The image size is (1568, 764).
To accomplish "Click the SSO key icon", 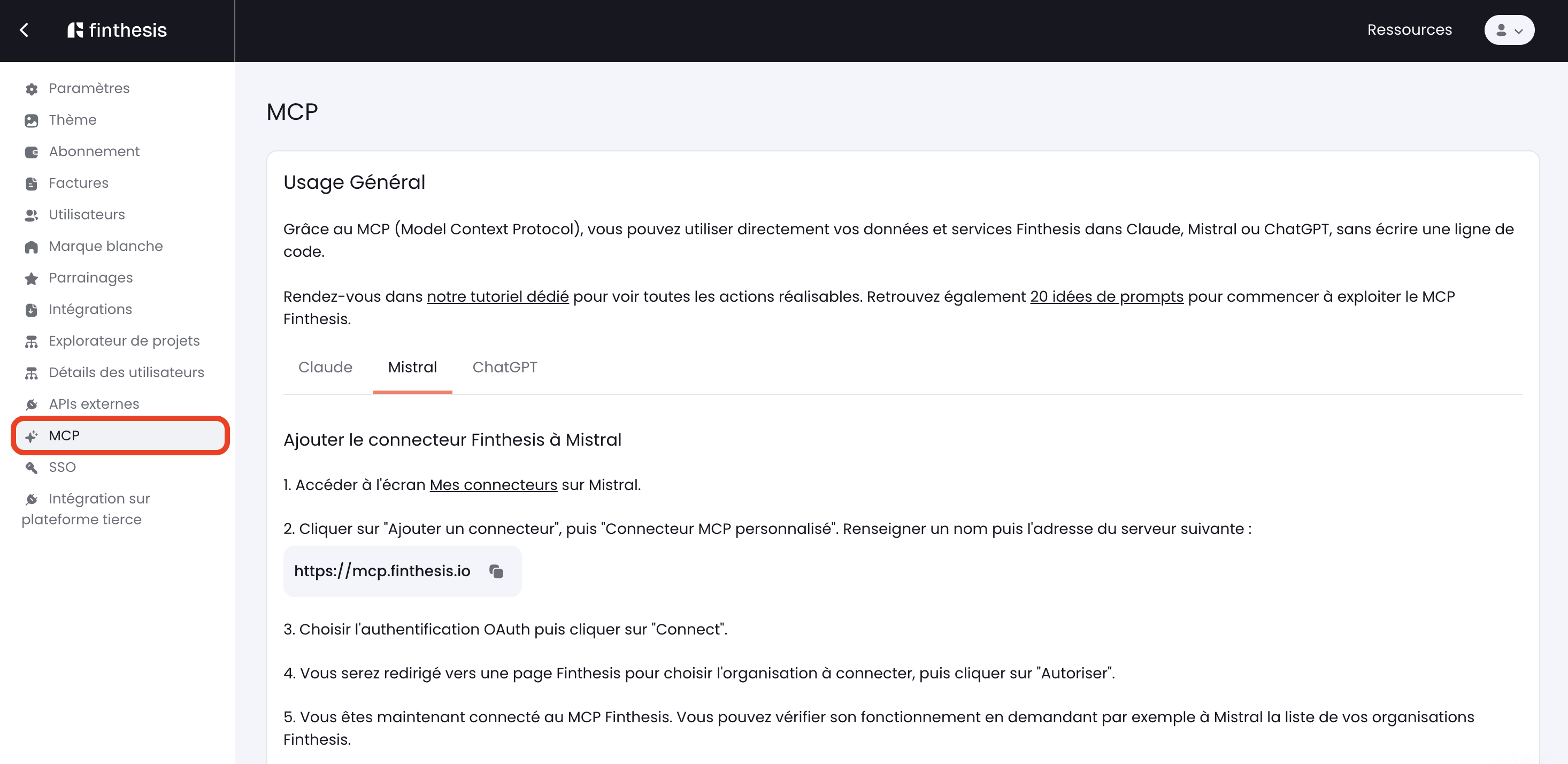I will (32, 468).
